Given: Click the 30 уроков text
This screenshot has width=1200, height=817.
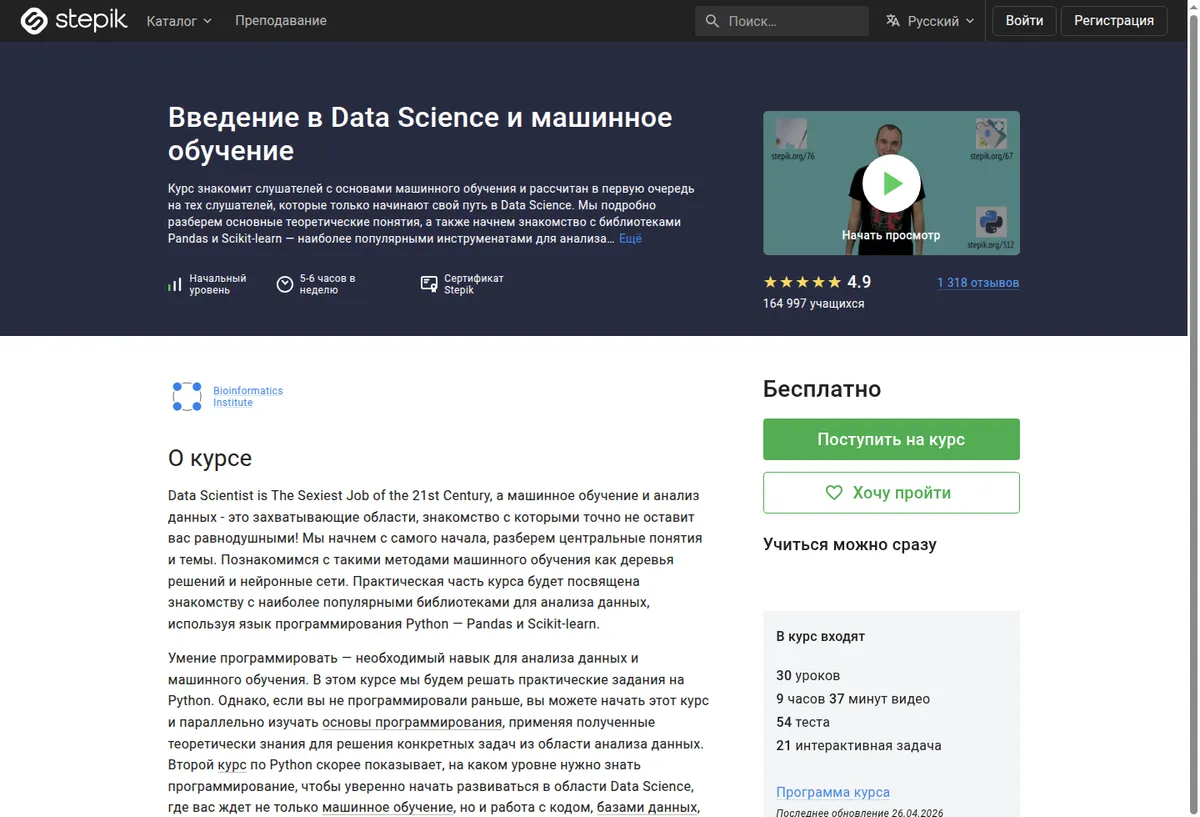Looking at the screenshot, I should pos(808,675).
